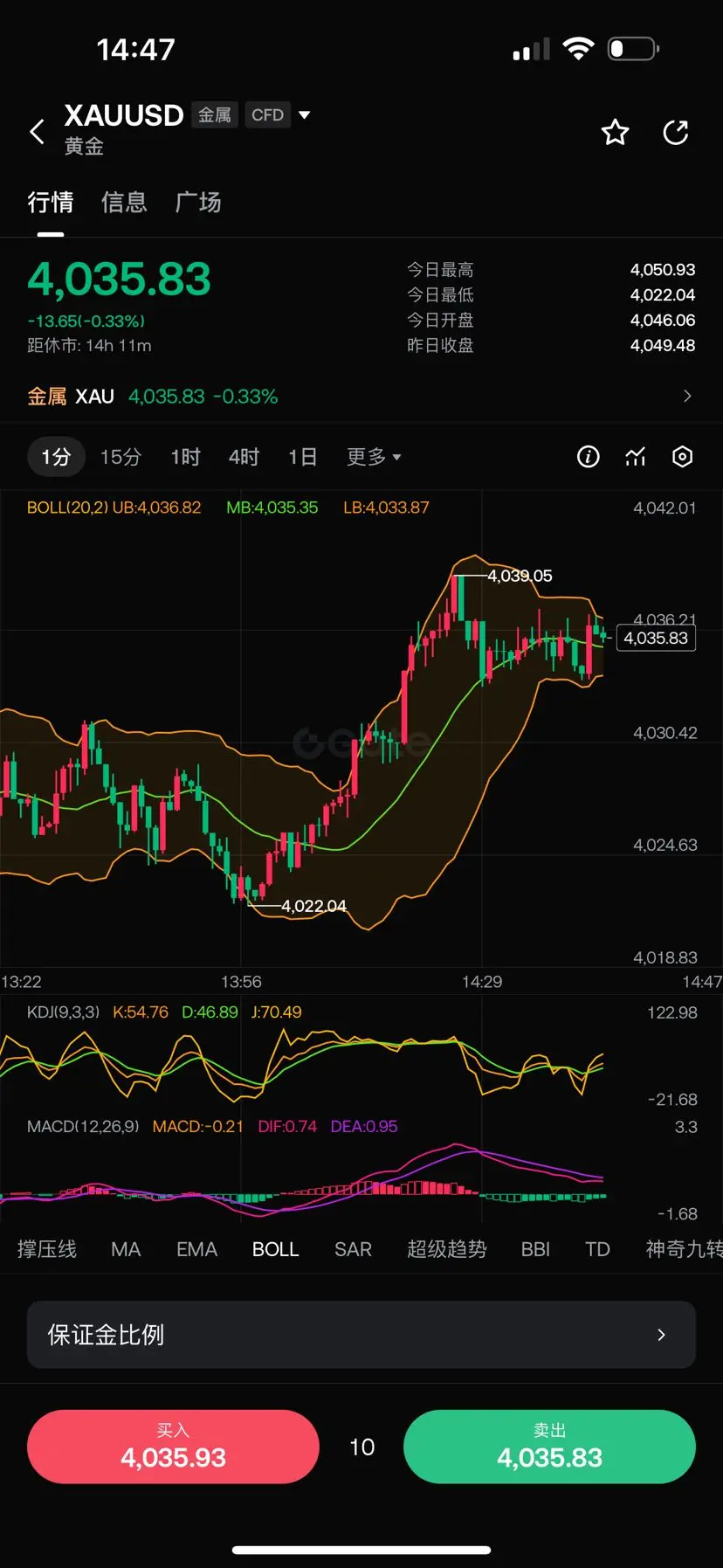Open the chart indicators icon

[636, 457]
